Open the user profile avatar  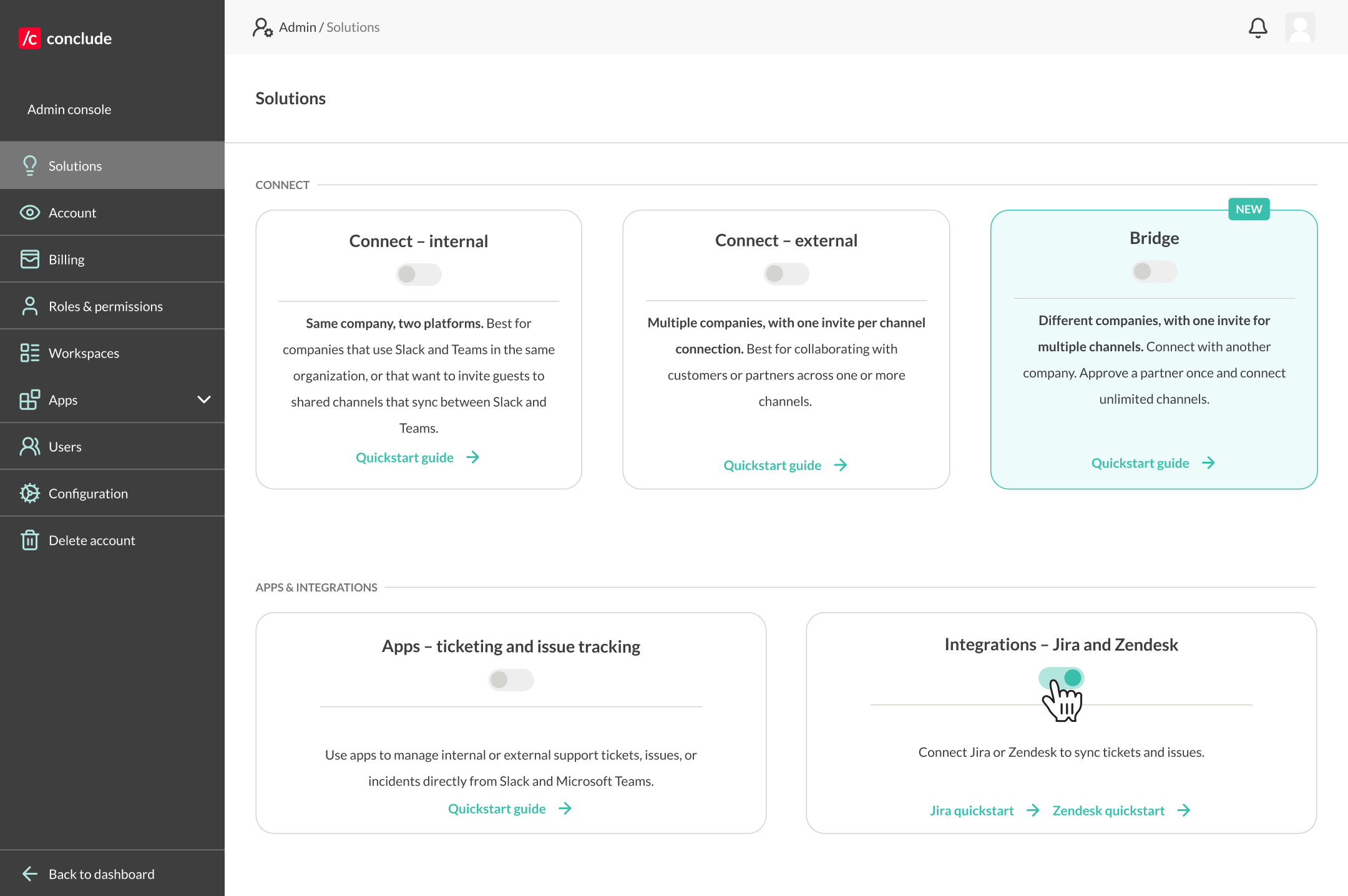[x=1300, y=27]
